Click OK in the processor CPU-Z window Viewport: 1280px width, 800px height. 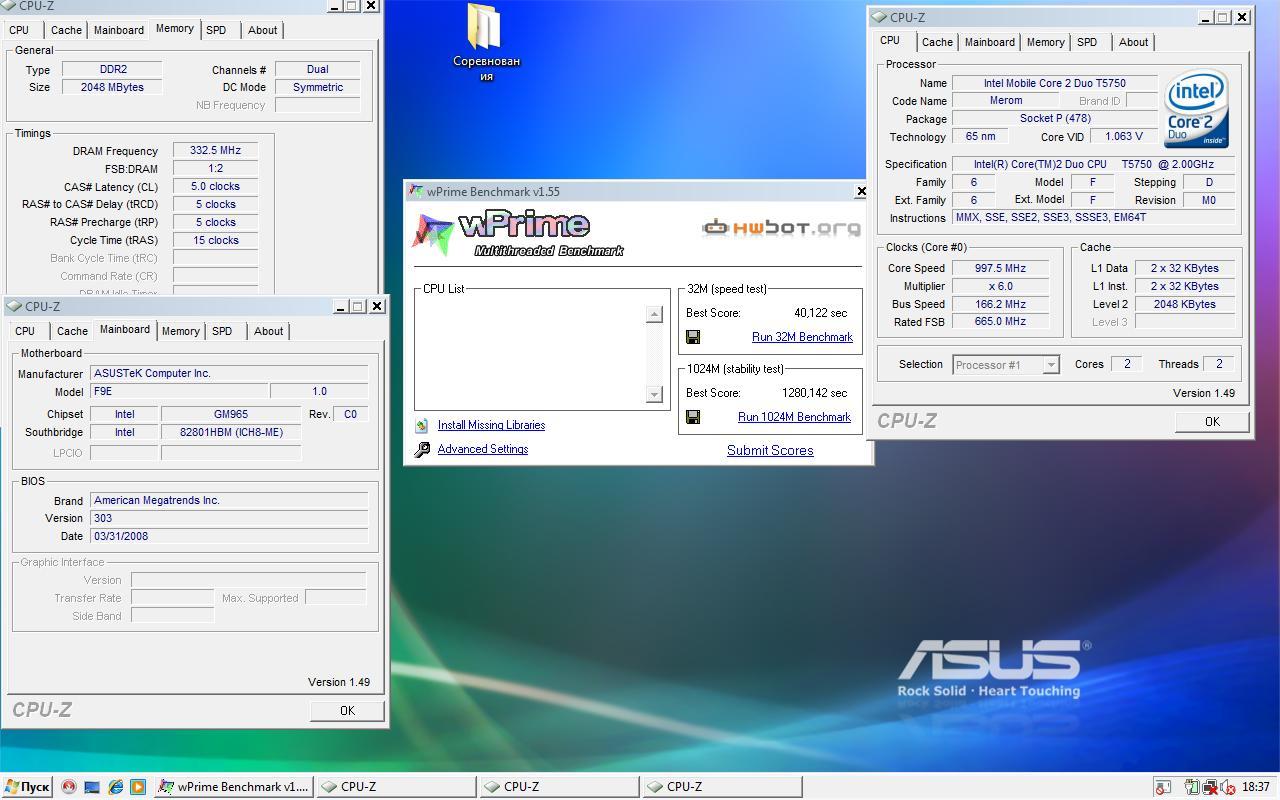1212,422
